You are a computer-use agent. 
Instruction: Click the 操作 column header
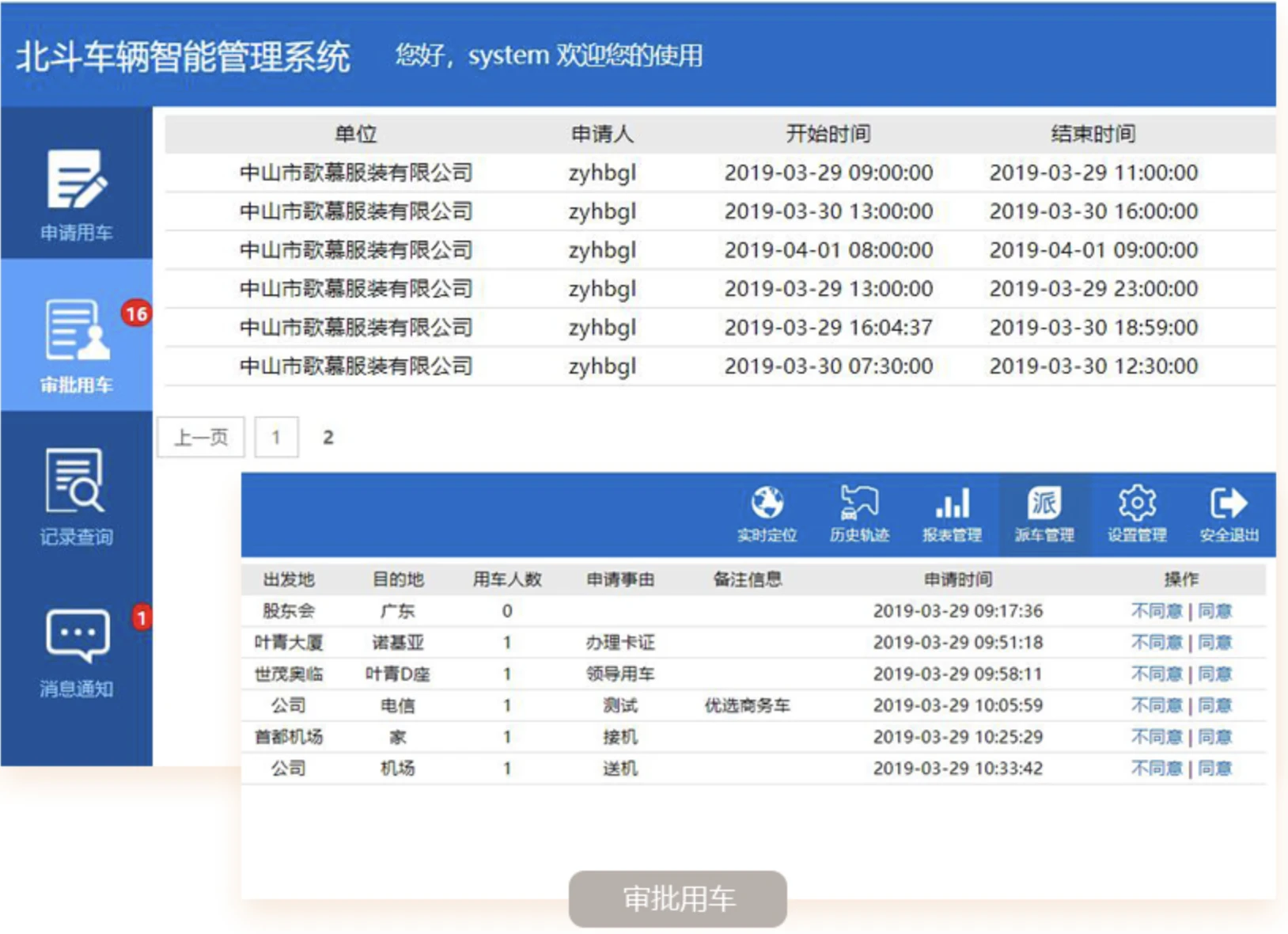[x=1181, y=579]
